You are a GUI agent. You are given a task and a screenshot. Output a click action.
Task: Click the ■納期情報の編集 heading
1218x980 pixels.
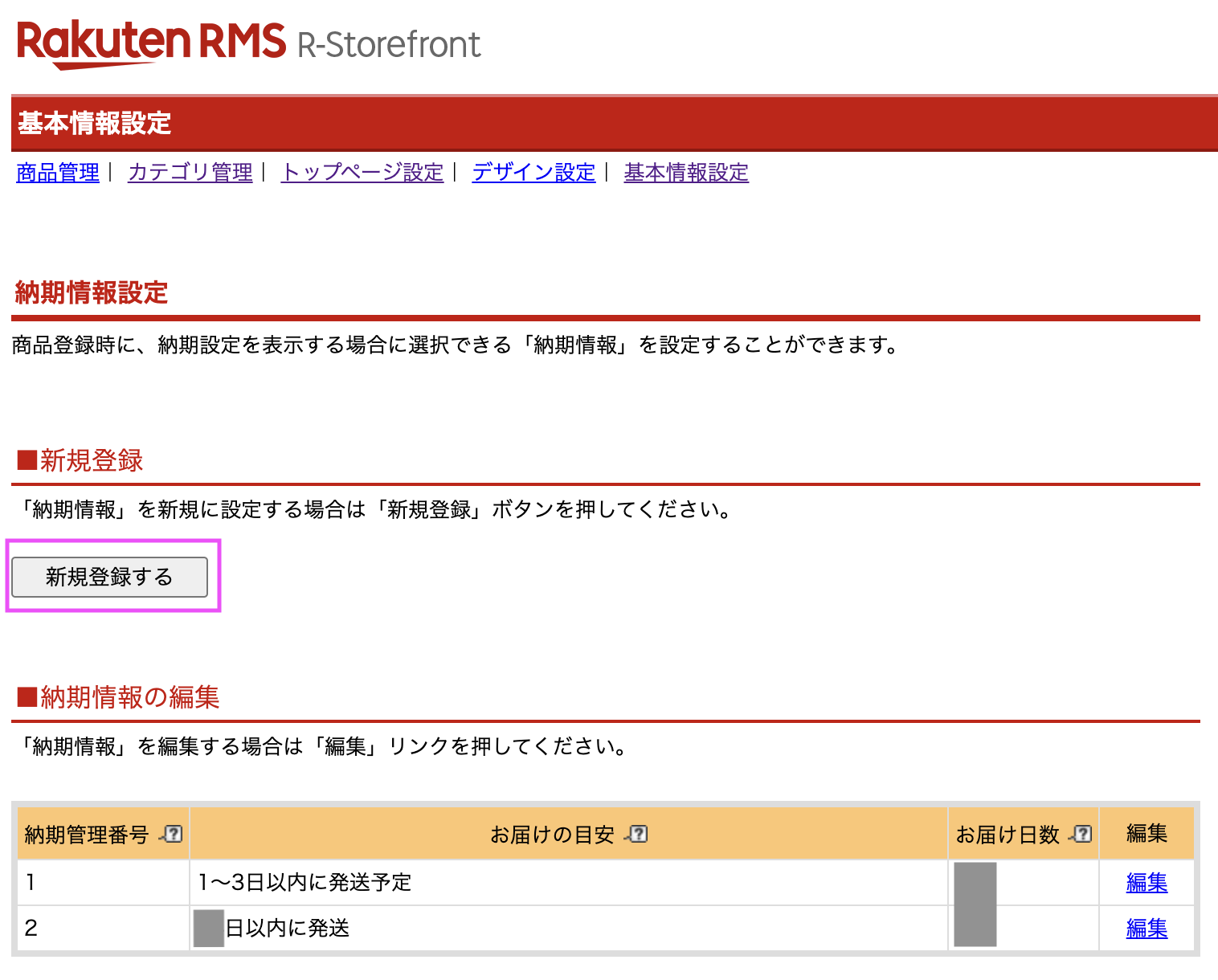pyautogui.click(x=118, y=696)
